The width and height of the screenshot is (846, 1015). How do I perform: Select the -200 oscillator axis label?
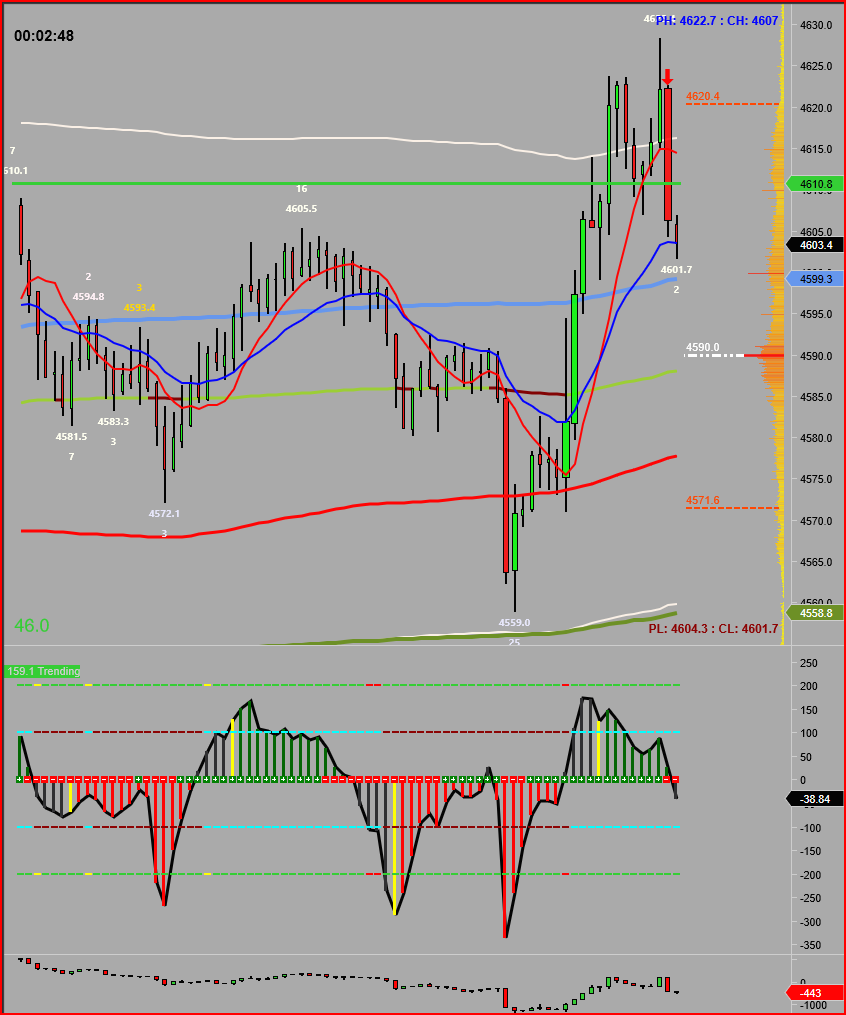tap(808, 875)
